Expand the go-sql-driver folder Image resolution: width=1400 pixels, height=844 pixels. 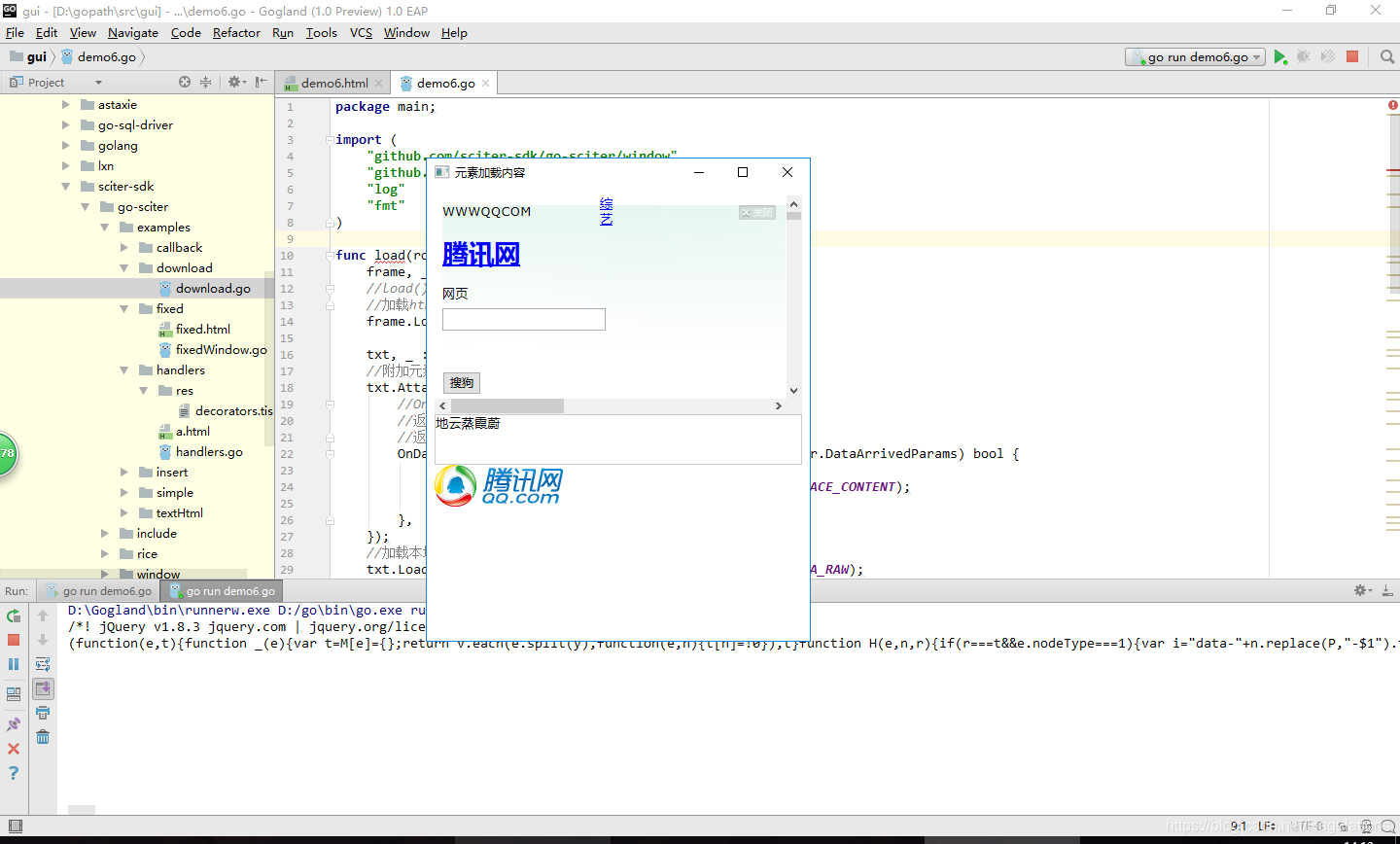[66, 125]
